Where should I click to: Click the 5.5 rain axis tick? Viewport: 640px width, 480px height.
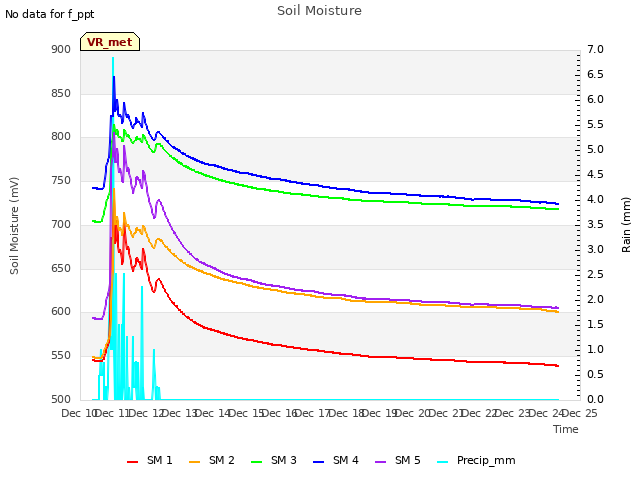pyautogui.click(x=595, y=124)
